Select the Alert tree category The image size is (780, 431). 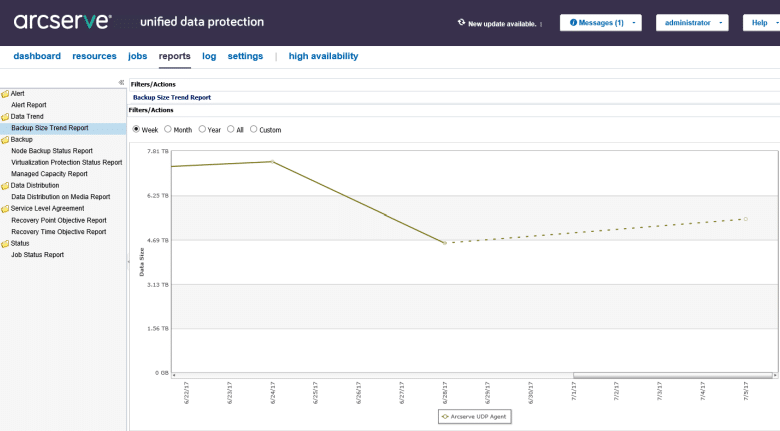point(17,94)
